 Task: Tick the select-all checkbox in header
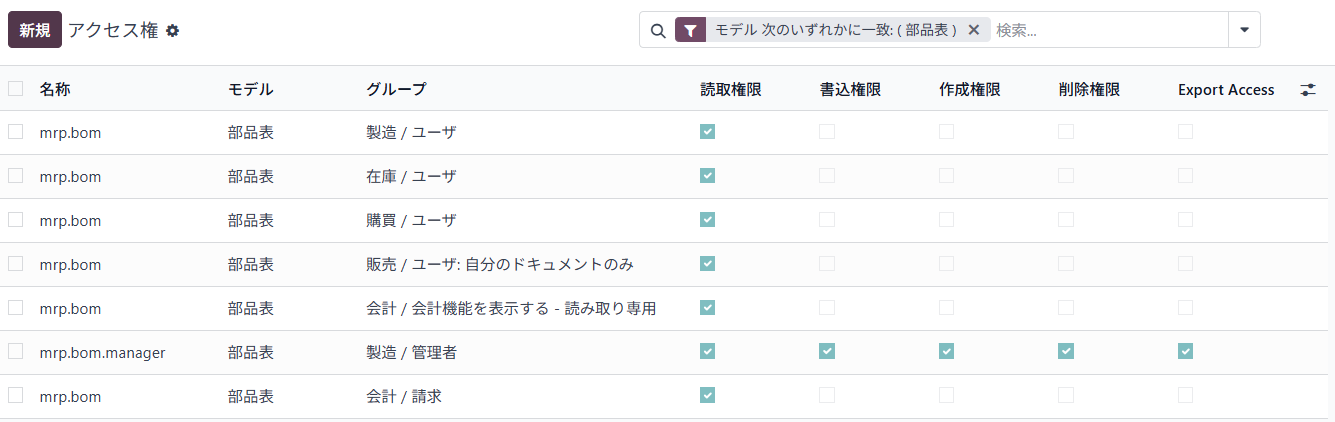click(x=16, y=89)
